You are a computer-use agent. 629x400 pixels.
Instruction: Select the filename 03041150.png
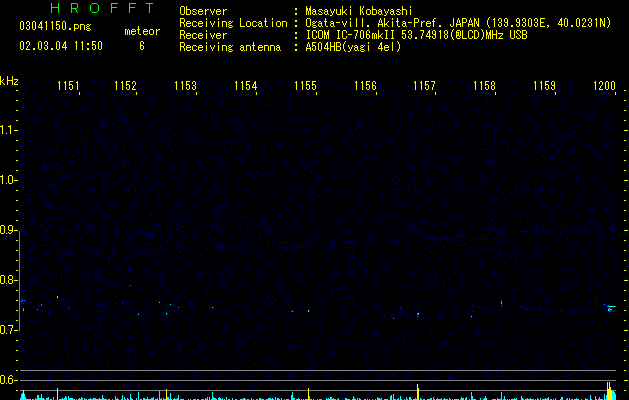[55, 26]
